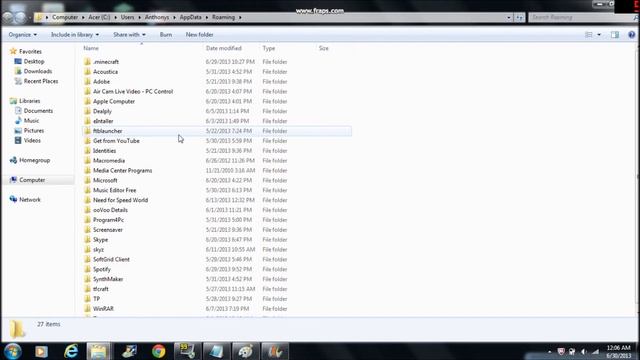
Task: Open Recent Places in Favorites
Action: [41, 81]
